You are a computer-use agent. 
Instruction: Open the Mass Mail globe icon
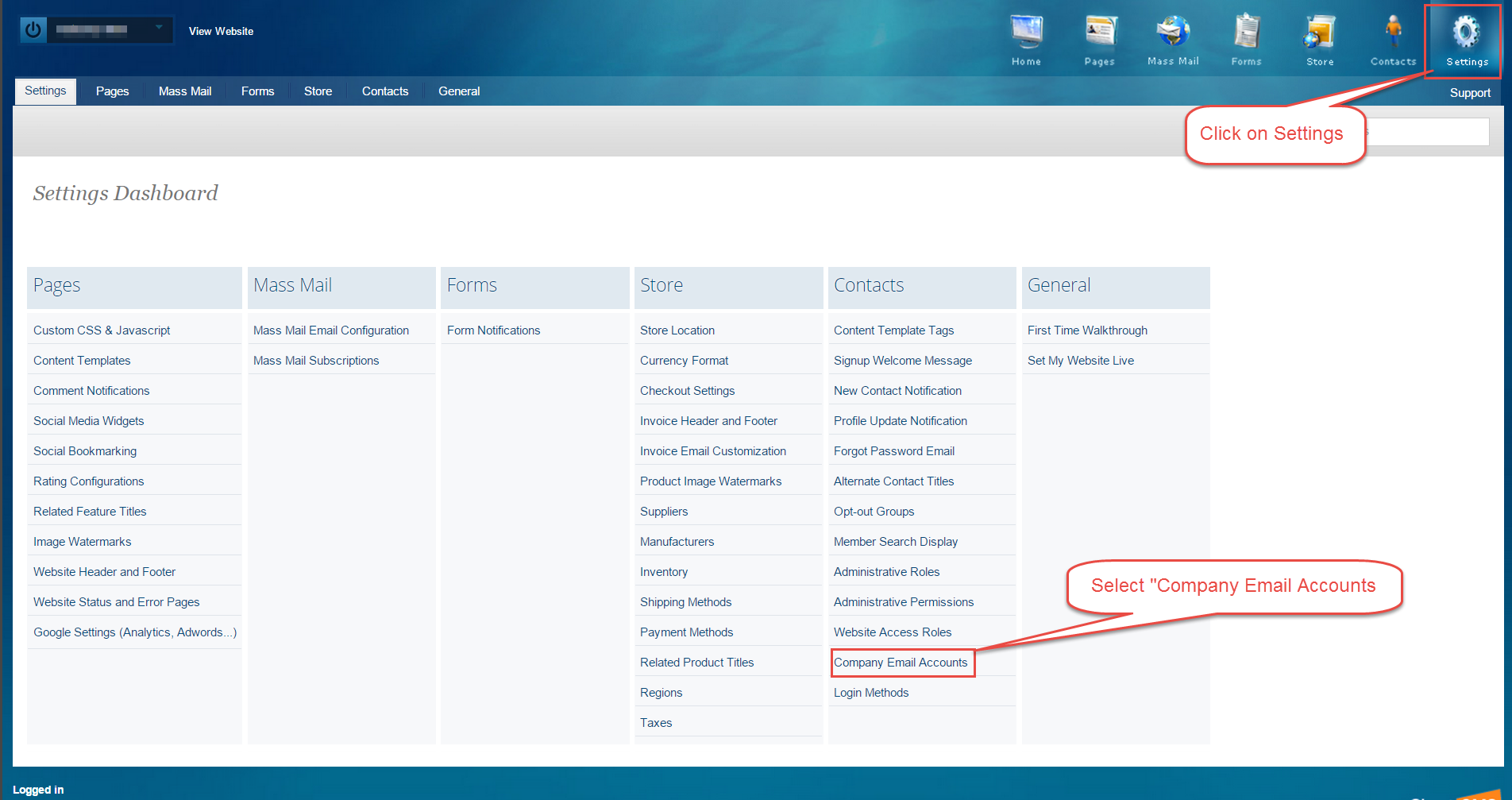point(1173,32)
